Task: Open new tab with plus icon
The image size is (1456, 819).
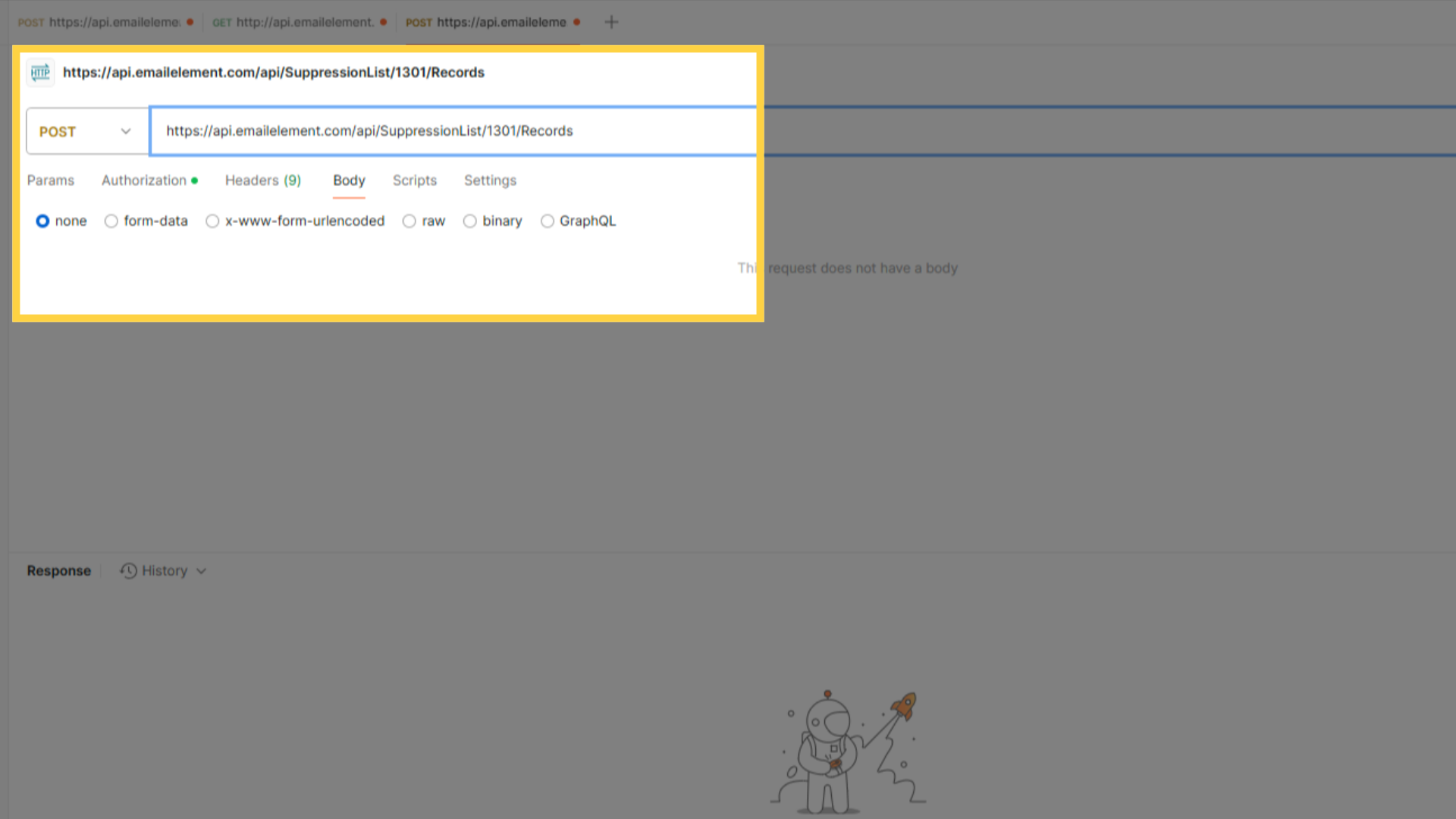Action: [x=611, y=22]
